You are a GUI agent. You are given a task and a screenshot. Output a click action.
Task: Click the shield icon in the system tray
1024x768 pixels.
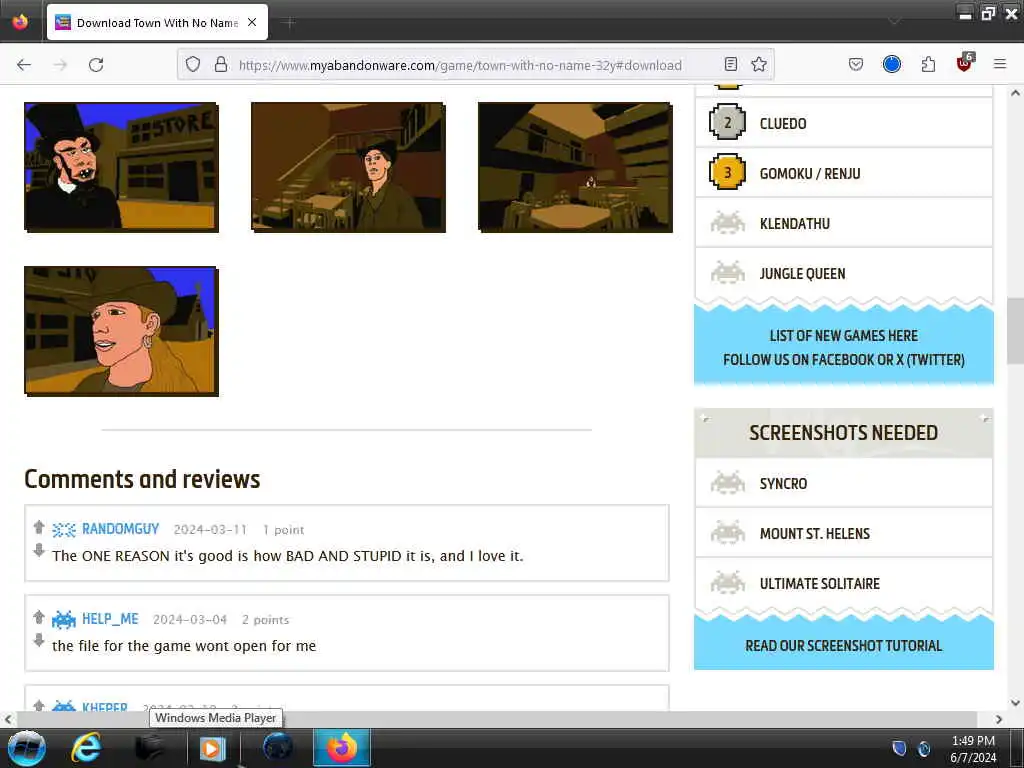(x=900, y=748)
